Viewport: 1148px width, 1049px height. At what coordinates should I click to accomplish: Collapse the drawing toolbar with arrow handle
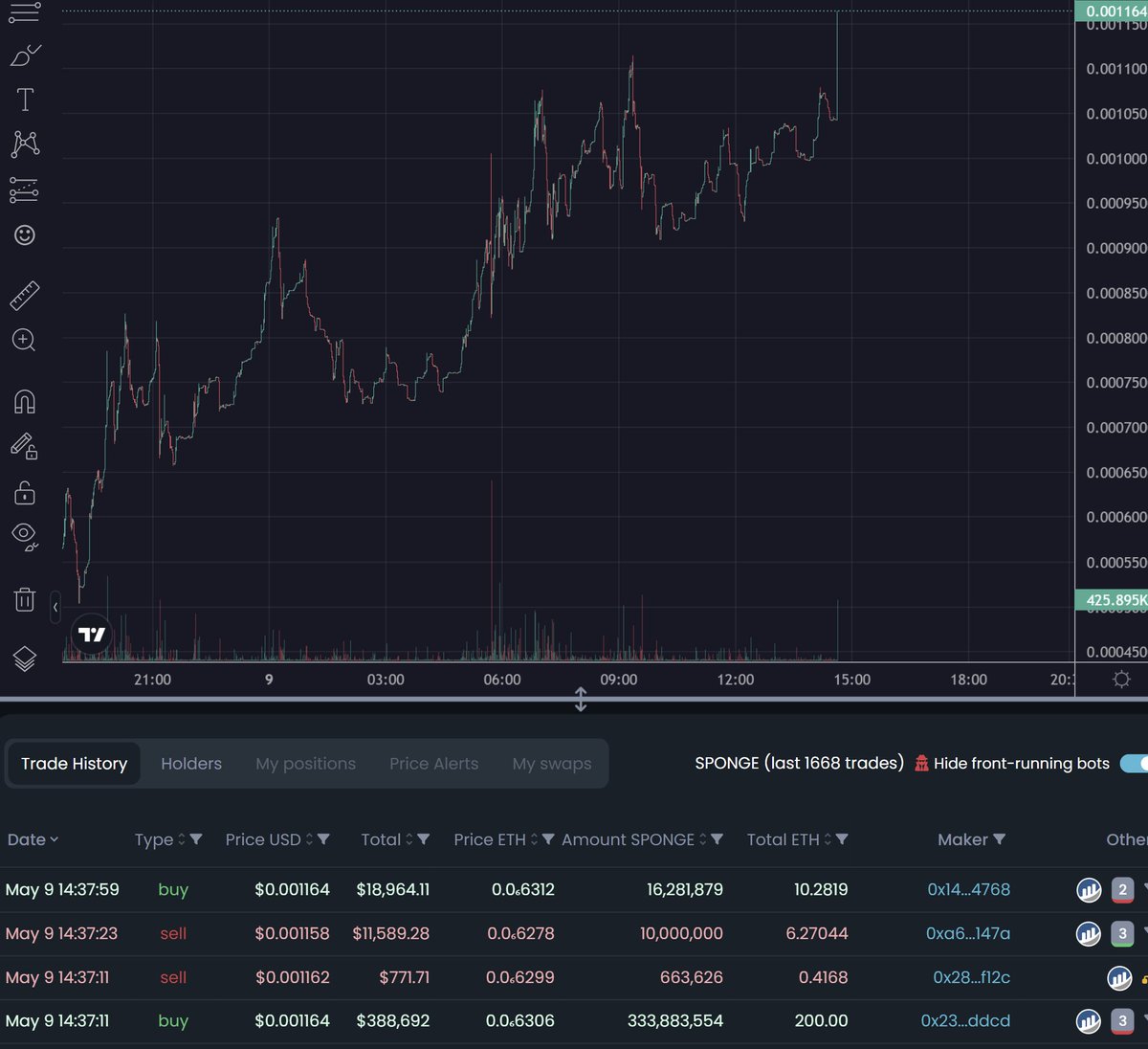tap(55, 607)
